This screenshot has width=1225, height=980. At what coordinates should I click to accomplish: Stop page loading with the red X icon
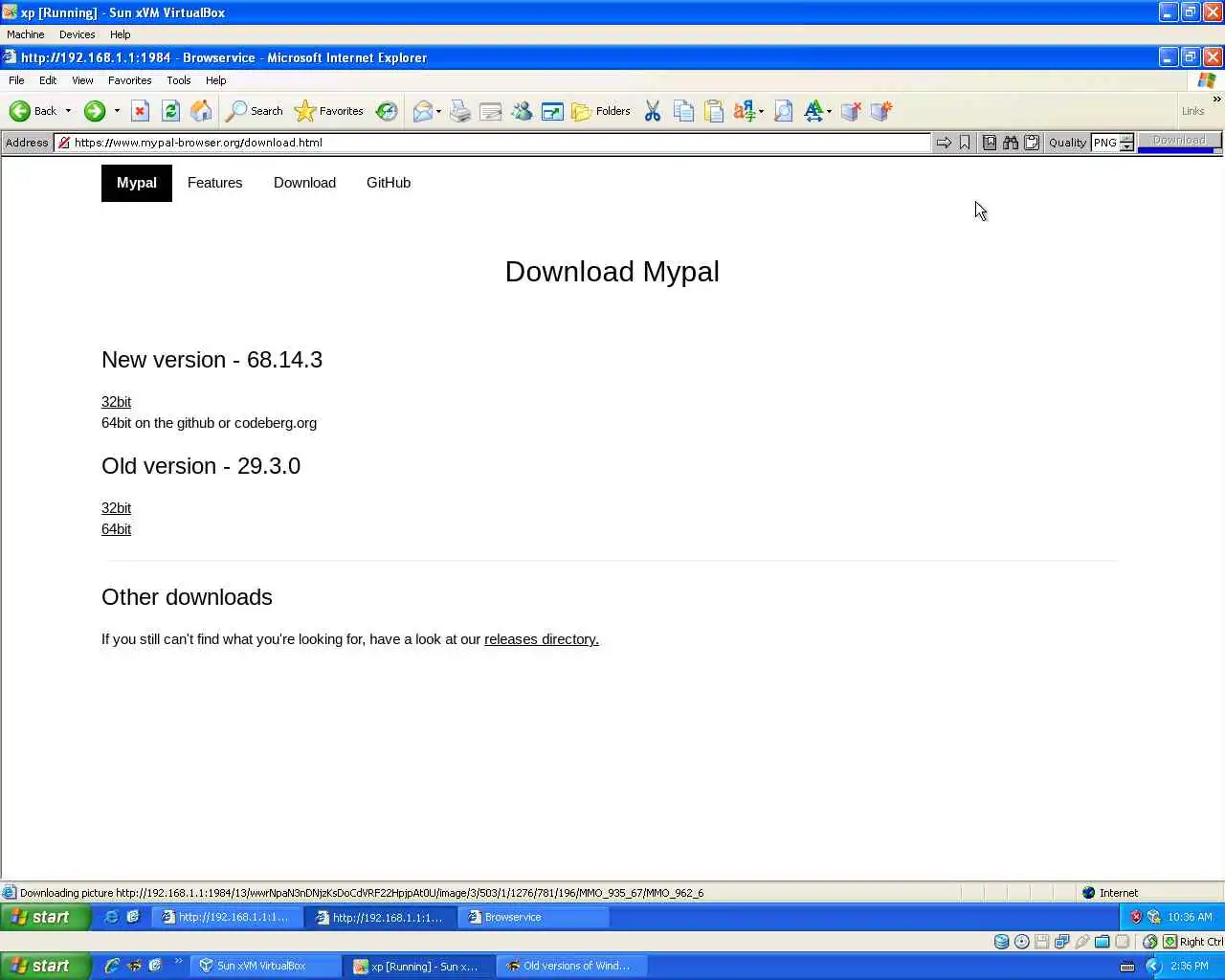140,111
